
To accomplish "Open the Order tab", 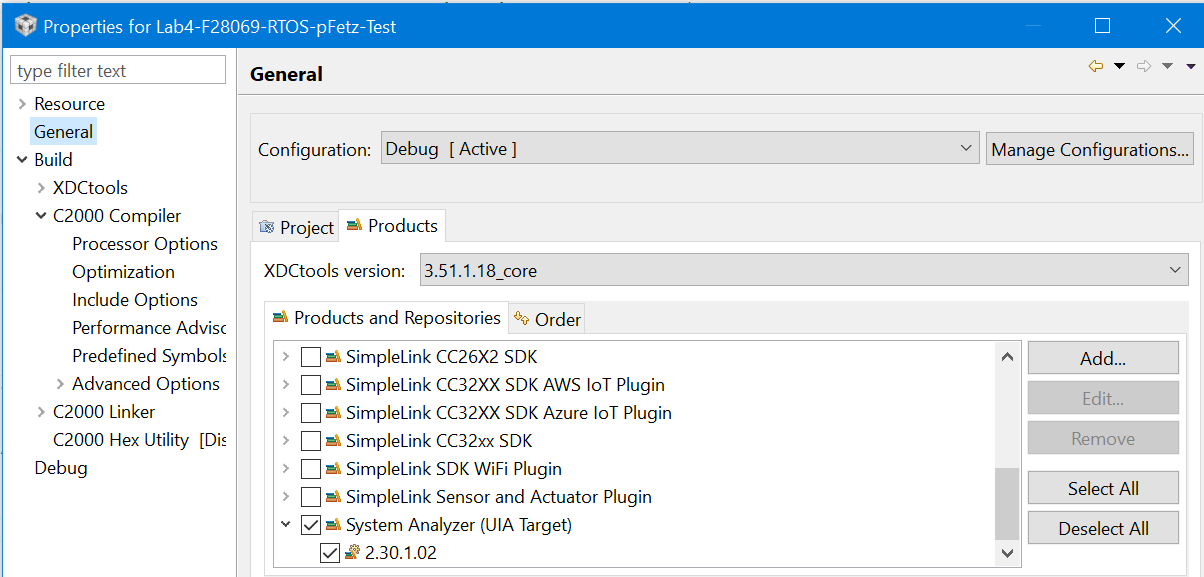I will [x=547, y=319].
